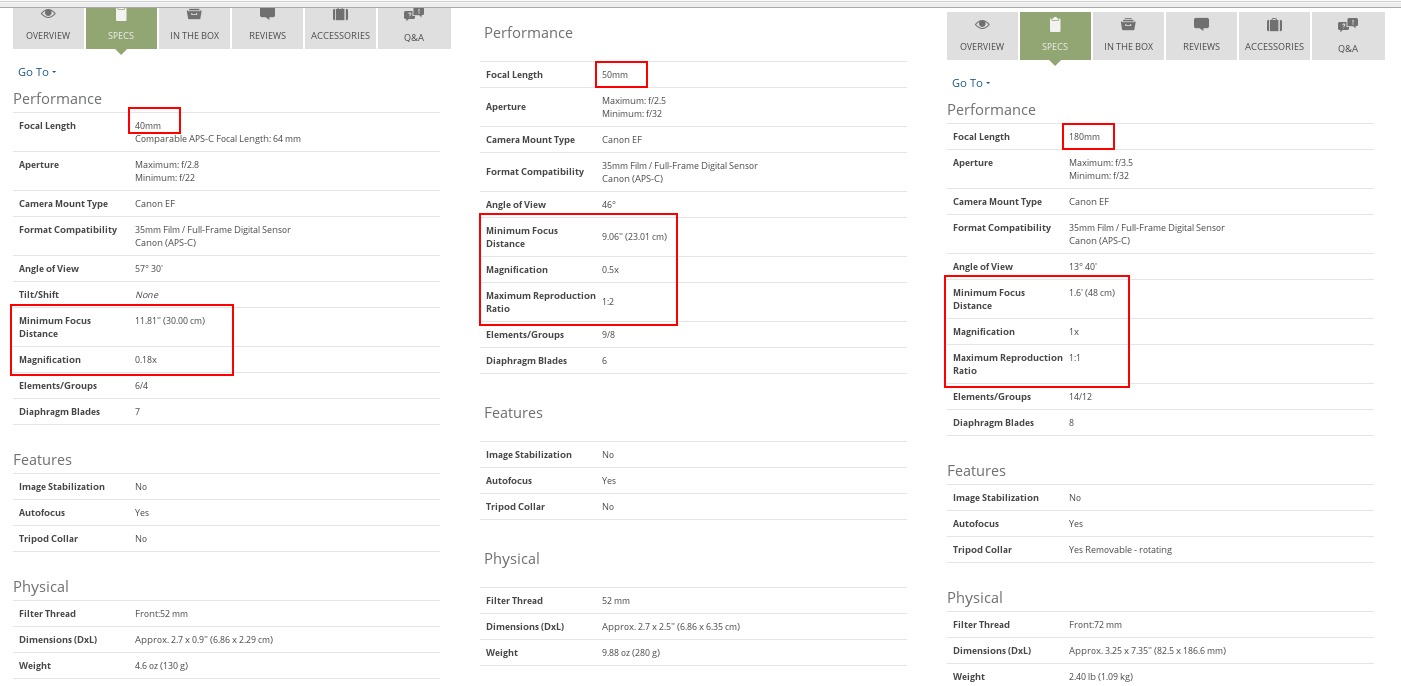Click the suitcase icon on left Accessories tab
Viewport: 1401px width, 686px height.
click(x=340, y=15)
